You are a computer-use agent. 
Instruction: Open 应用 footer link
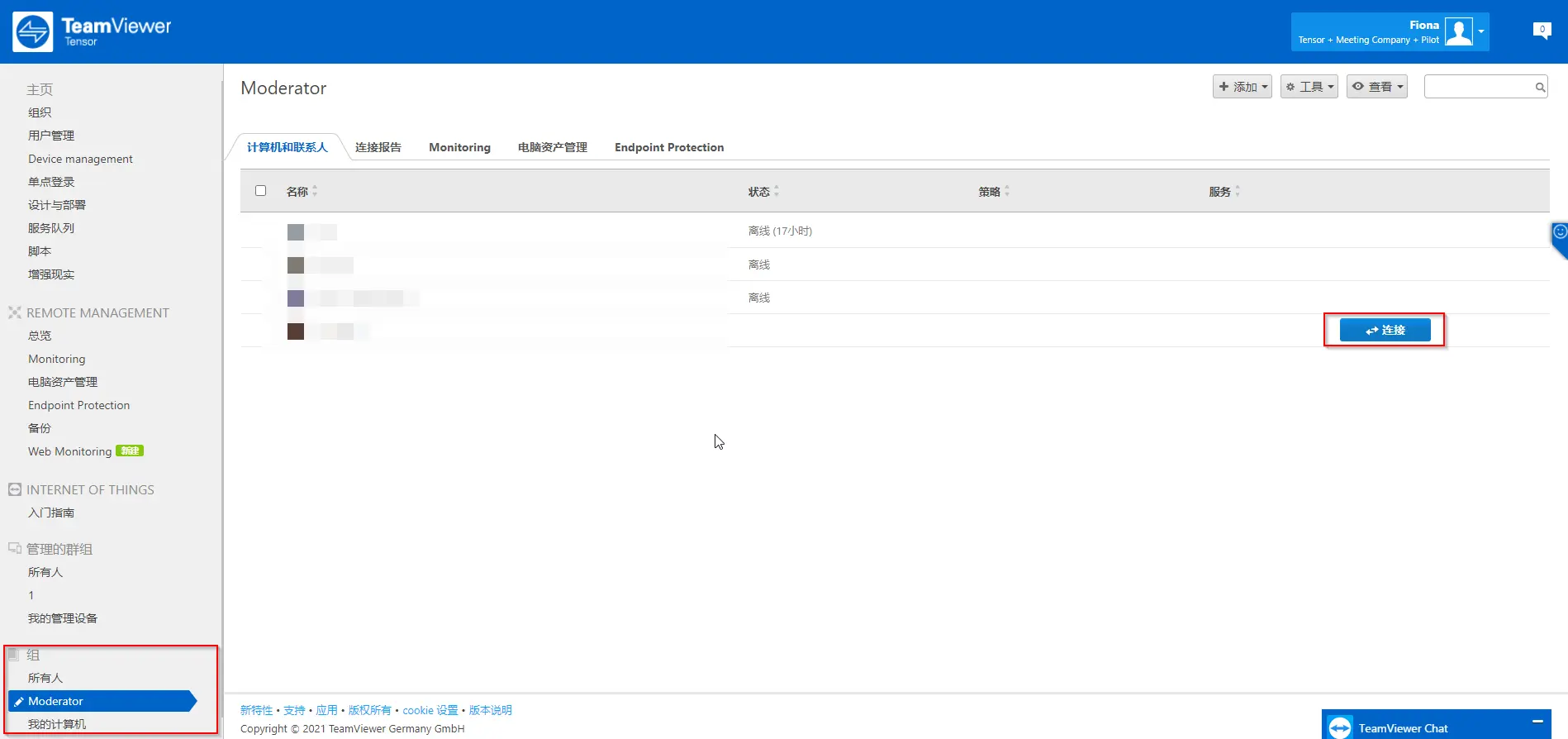pyautogui.click(x=326, y=710)
